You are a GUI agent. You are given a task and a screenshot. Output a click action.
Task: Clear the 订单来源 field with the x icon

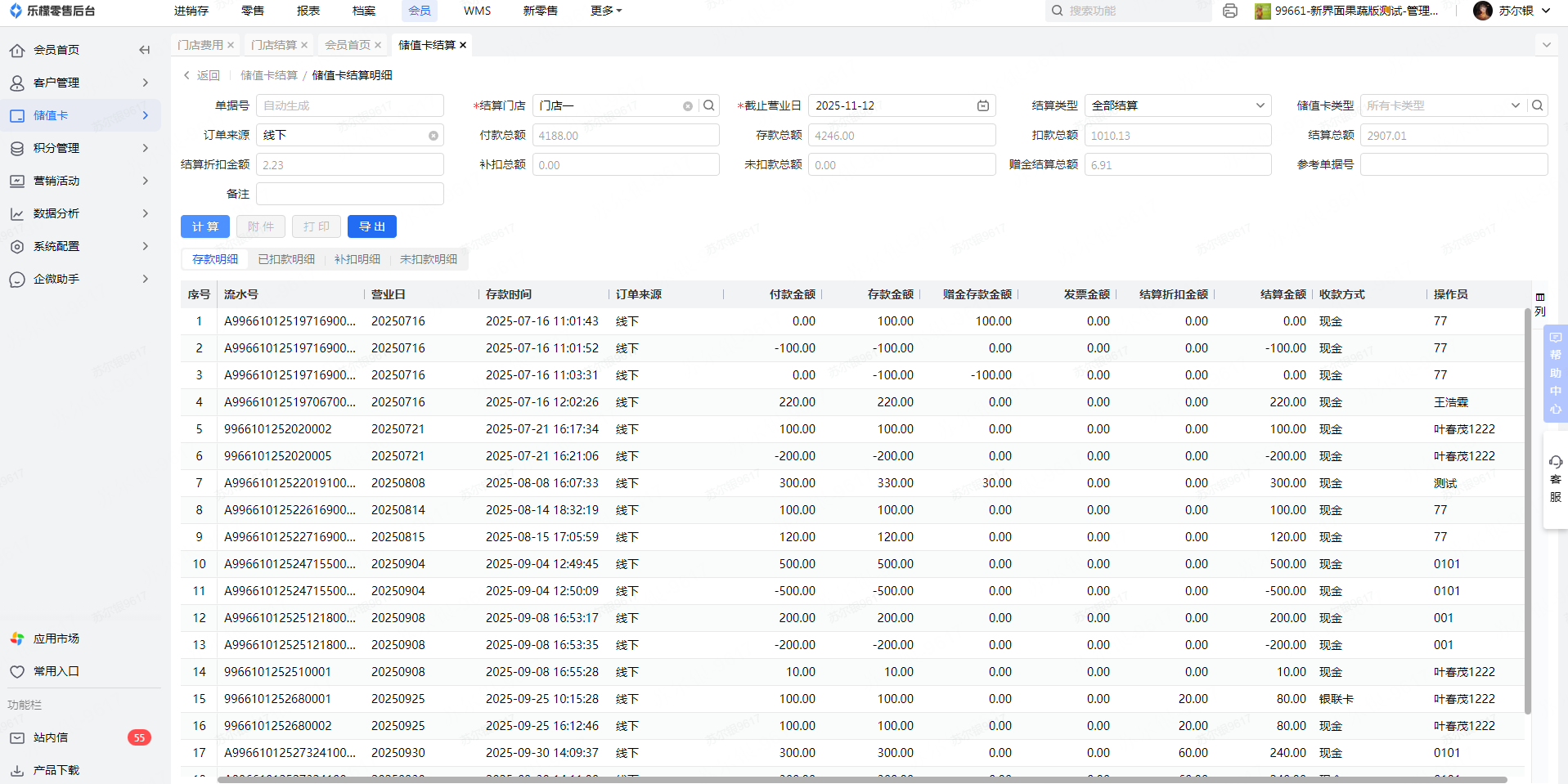[434, 136]
